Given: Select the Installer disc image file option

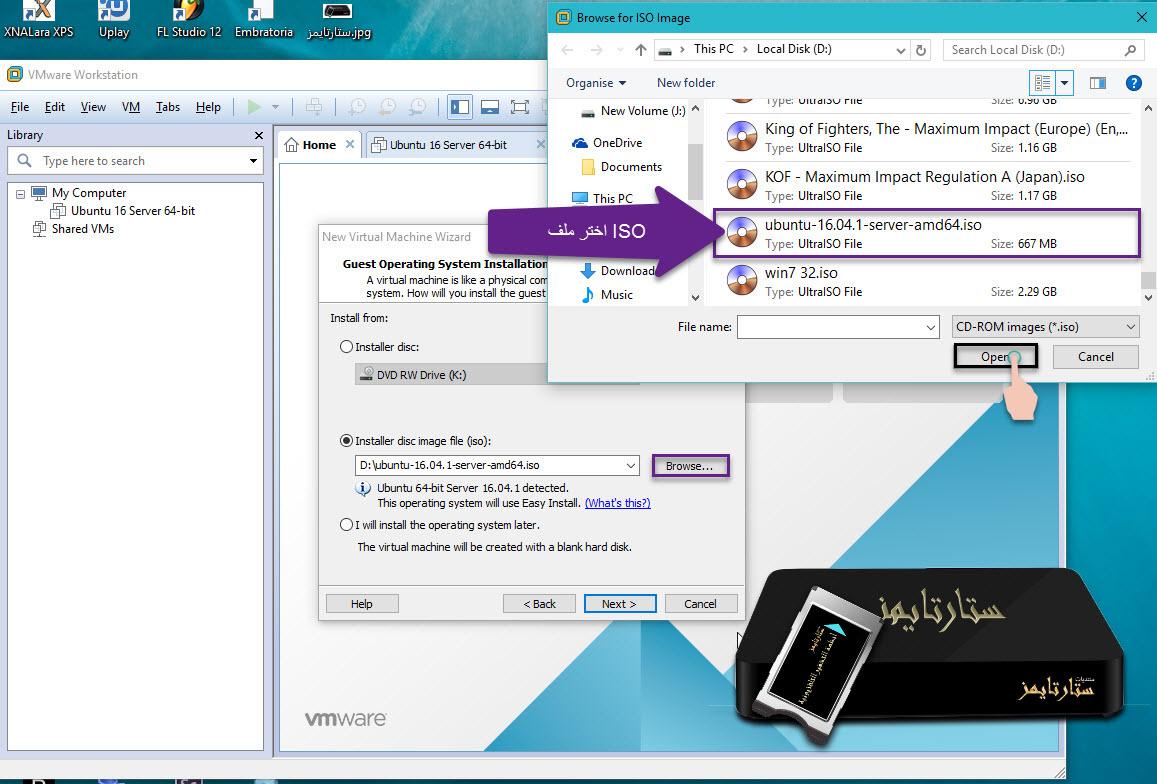Looking at the screenshot, I should point(346,440).
